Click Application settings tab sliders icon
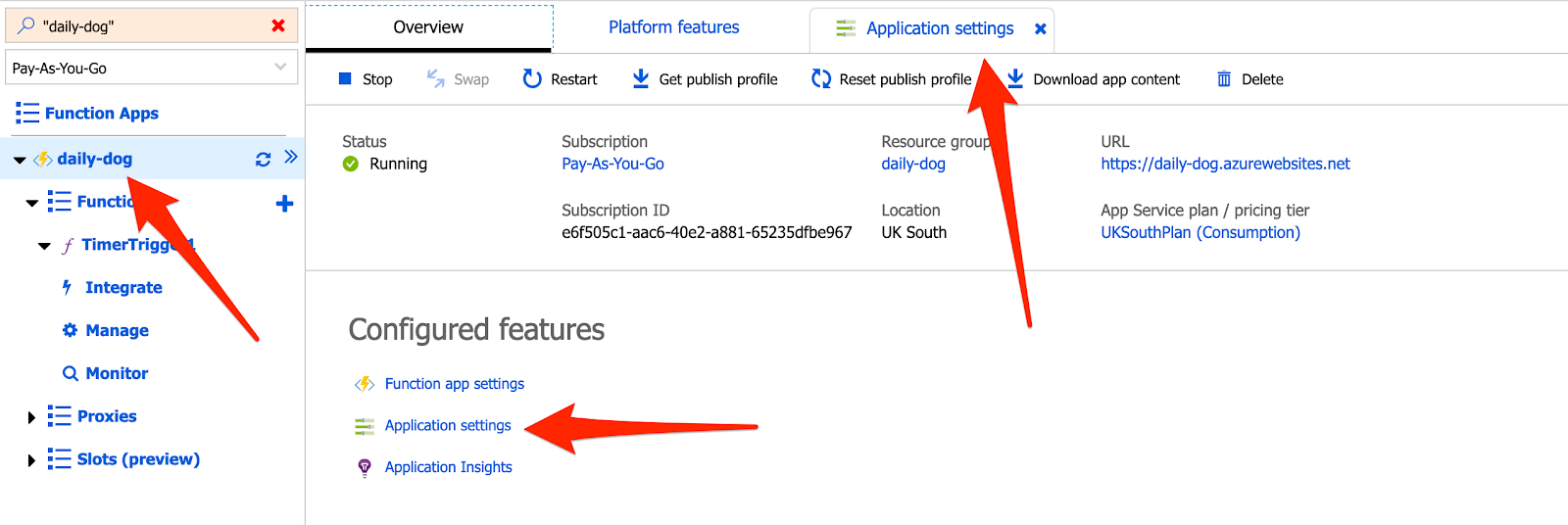The width and height of the screenshot is (1568, 525). 846,29
